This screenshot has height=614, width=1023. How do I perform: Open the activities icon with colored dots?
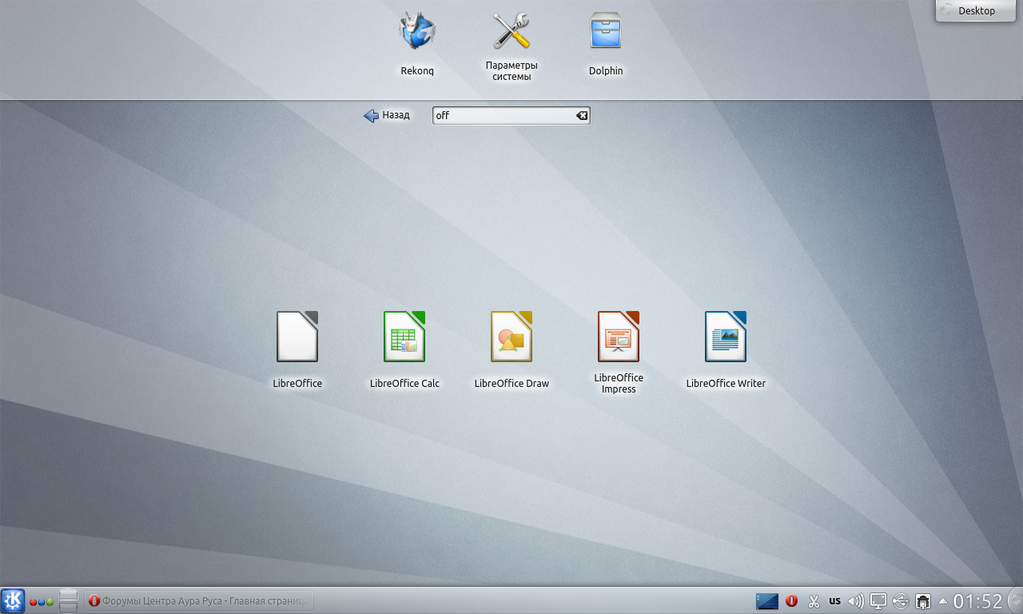[41, 601]
